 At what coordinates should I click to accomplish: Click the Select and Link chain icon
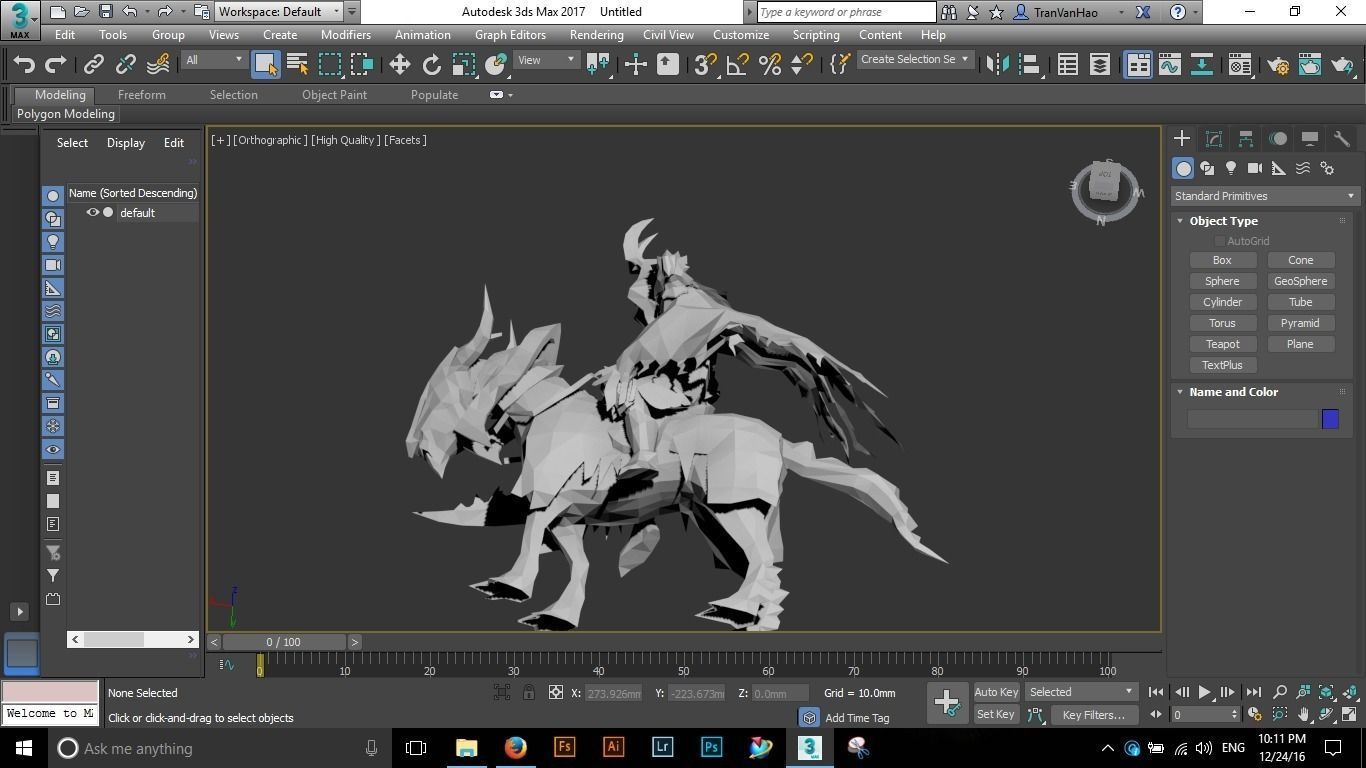[x=93, y=64]
